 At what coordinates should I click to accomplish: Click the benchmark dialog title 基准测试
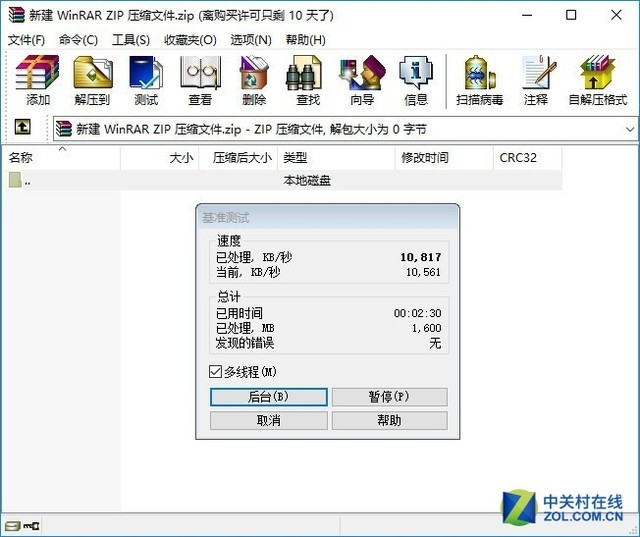click(x=225, y=217)
